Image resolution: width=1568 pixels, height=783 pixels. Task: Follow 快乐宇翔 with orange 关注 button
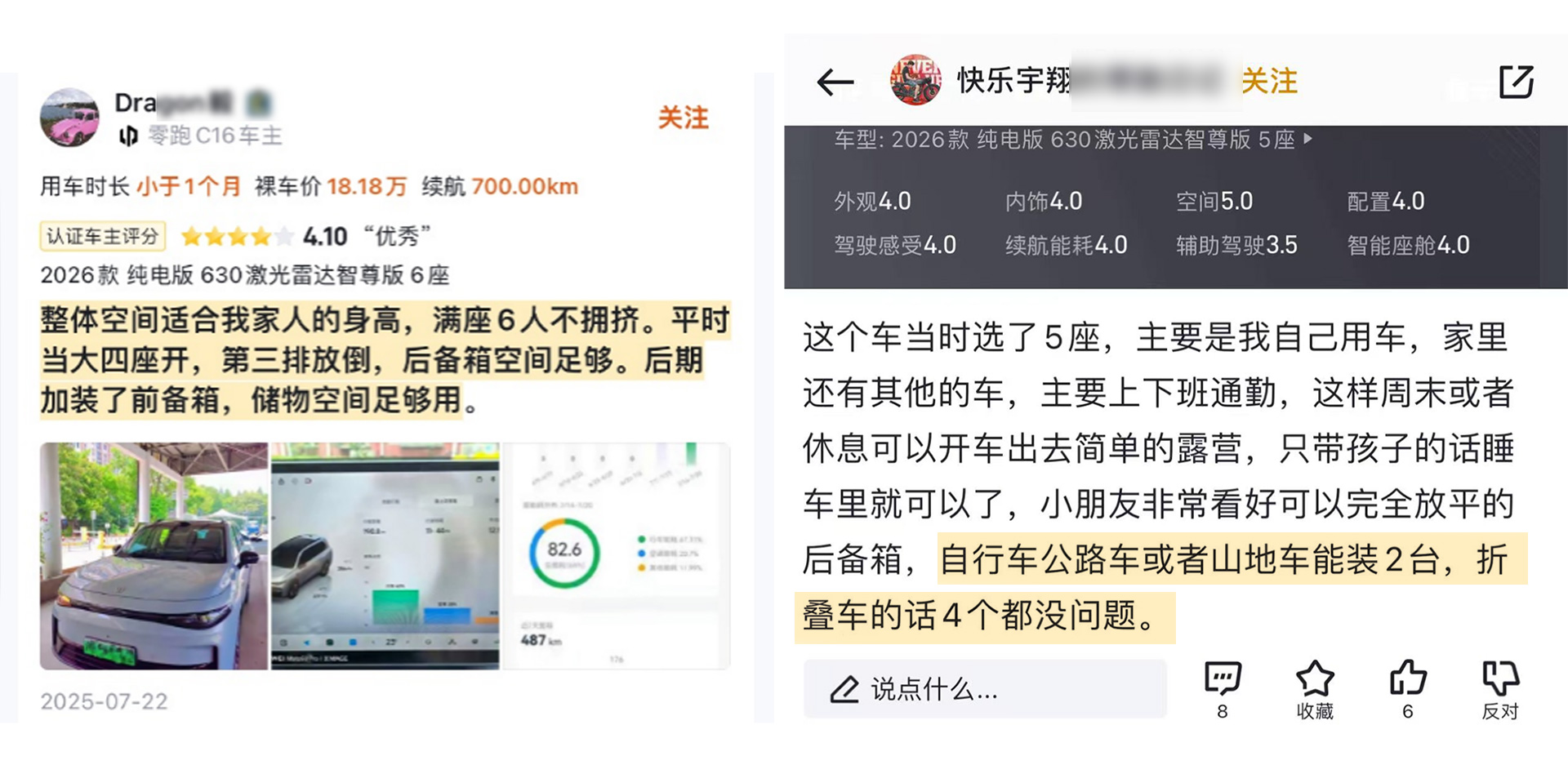pyautogui.click(x=1269, y=81)
